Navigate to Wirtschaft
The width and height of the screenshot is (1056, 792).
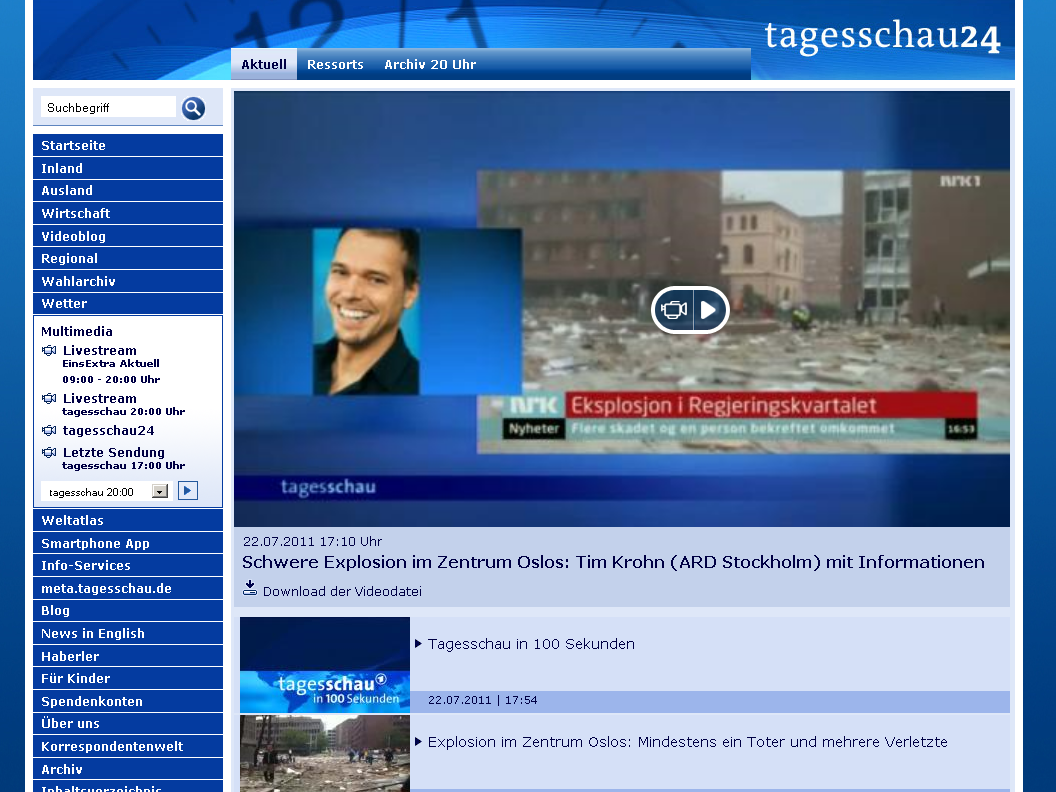(x=128, y=213)
